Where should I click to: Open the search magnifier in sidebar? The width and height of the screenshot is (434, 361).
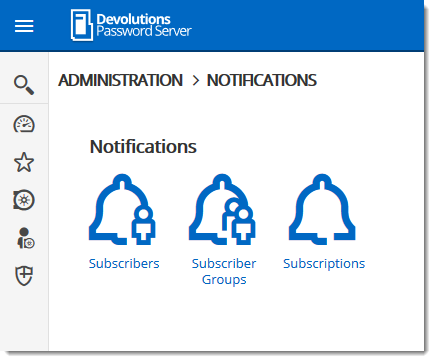(x=24, y=85)
